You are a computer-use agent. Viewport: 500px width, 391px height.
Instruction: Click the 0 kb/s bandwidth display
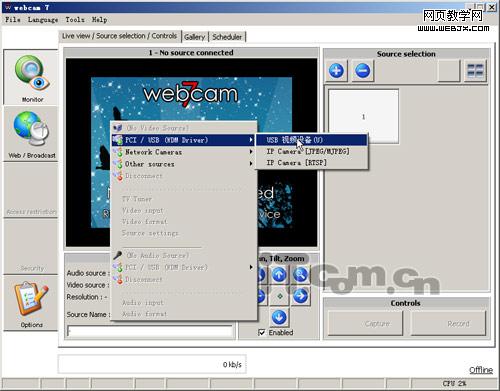pos(152,364)
